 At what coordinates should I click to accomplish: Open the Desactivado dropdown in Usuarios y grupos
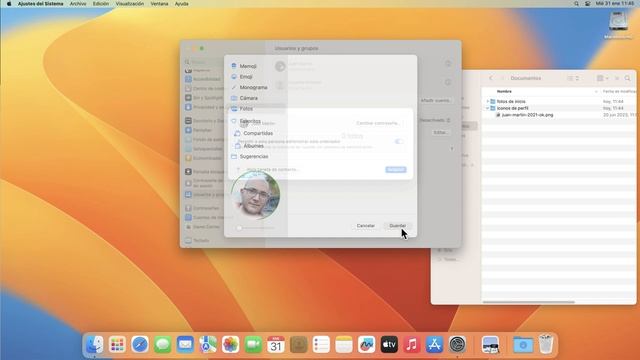click(435, 120)
